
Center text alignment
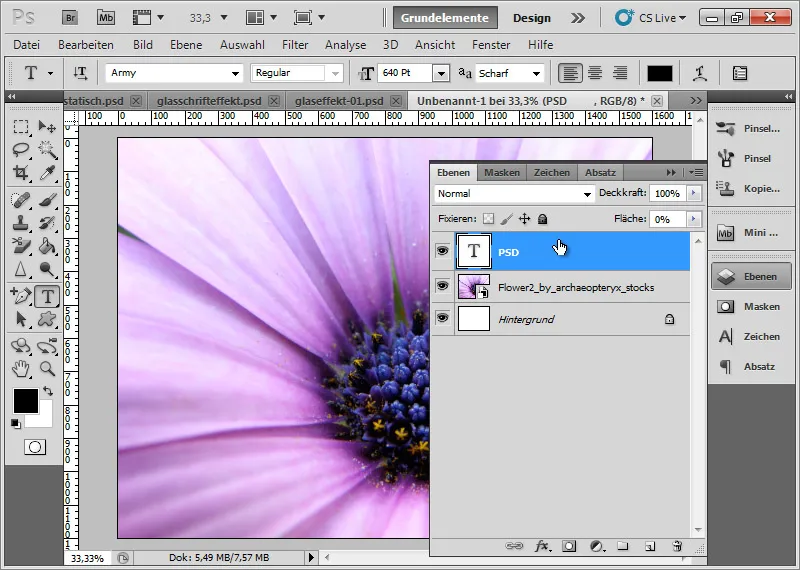coord(595,73)
